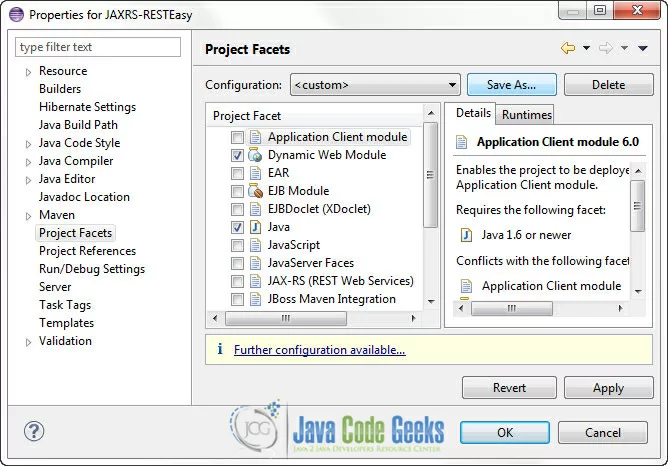Click Details pane horizontal scrollbar thumb
The image size is (668, 466).
click(512, 308)
